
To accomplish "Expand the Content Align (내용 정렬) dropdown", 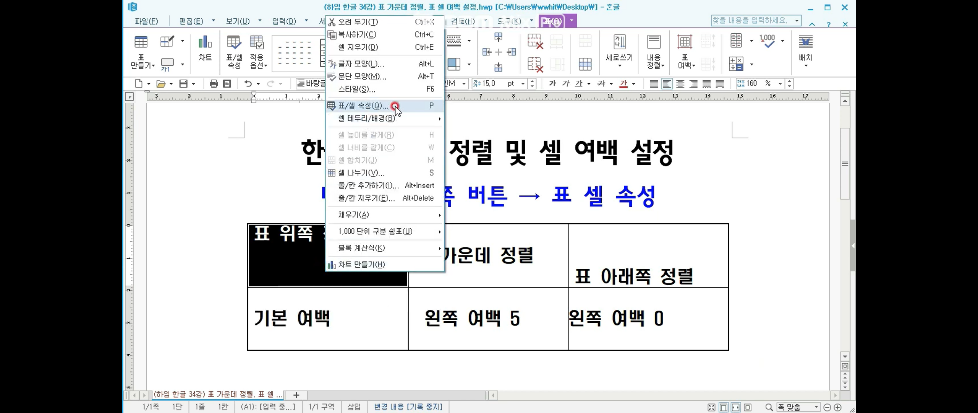I will coord(653,62).
